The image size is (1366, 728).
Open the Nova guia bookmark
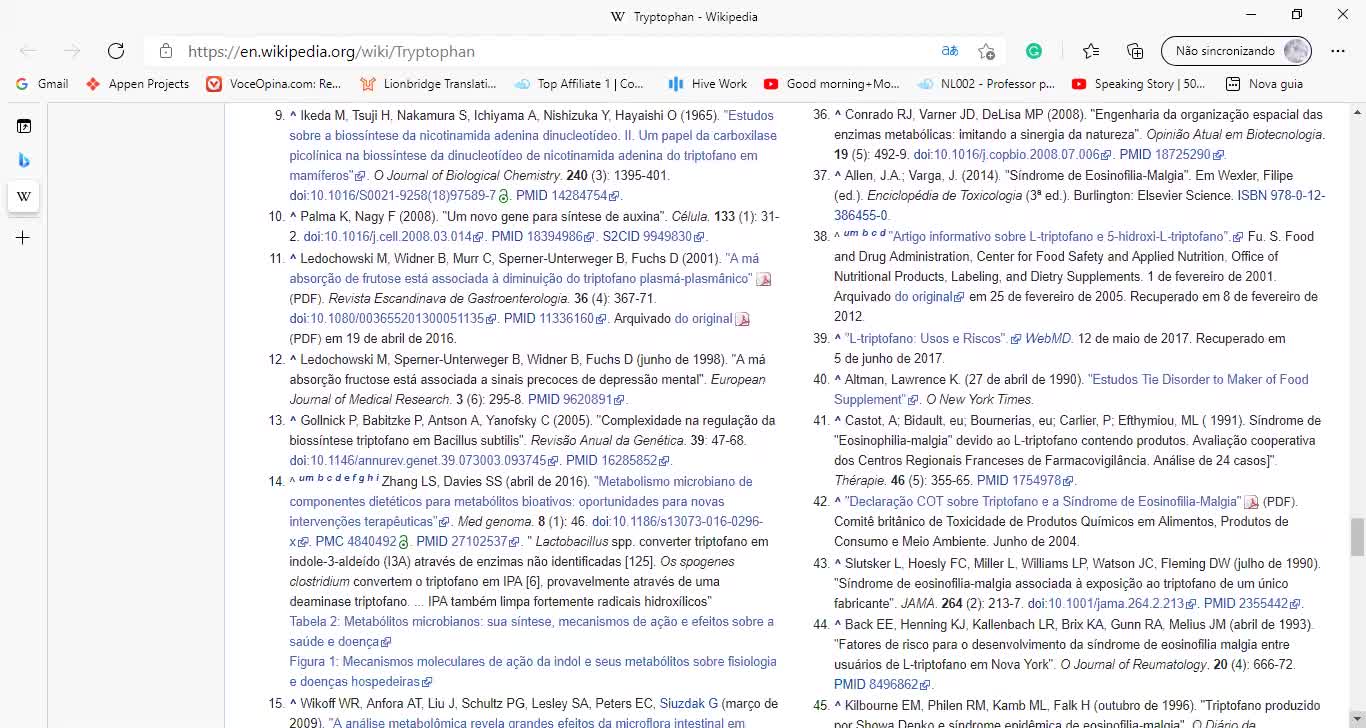pos(1264,84)
